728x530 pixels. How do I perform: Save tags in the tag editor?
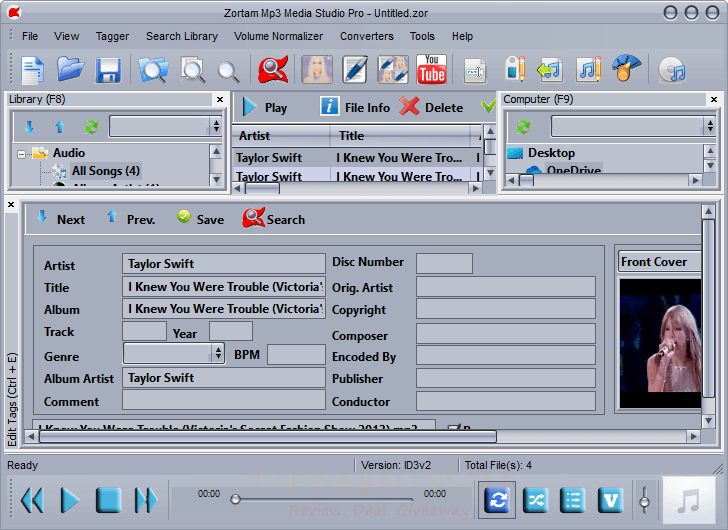pyautogui.click(x=201, y=219)
